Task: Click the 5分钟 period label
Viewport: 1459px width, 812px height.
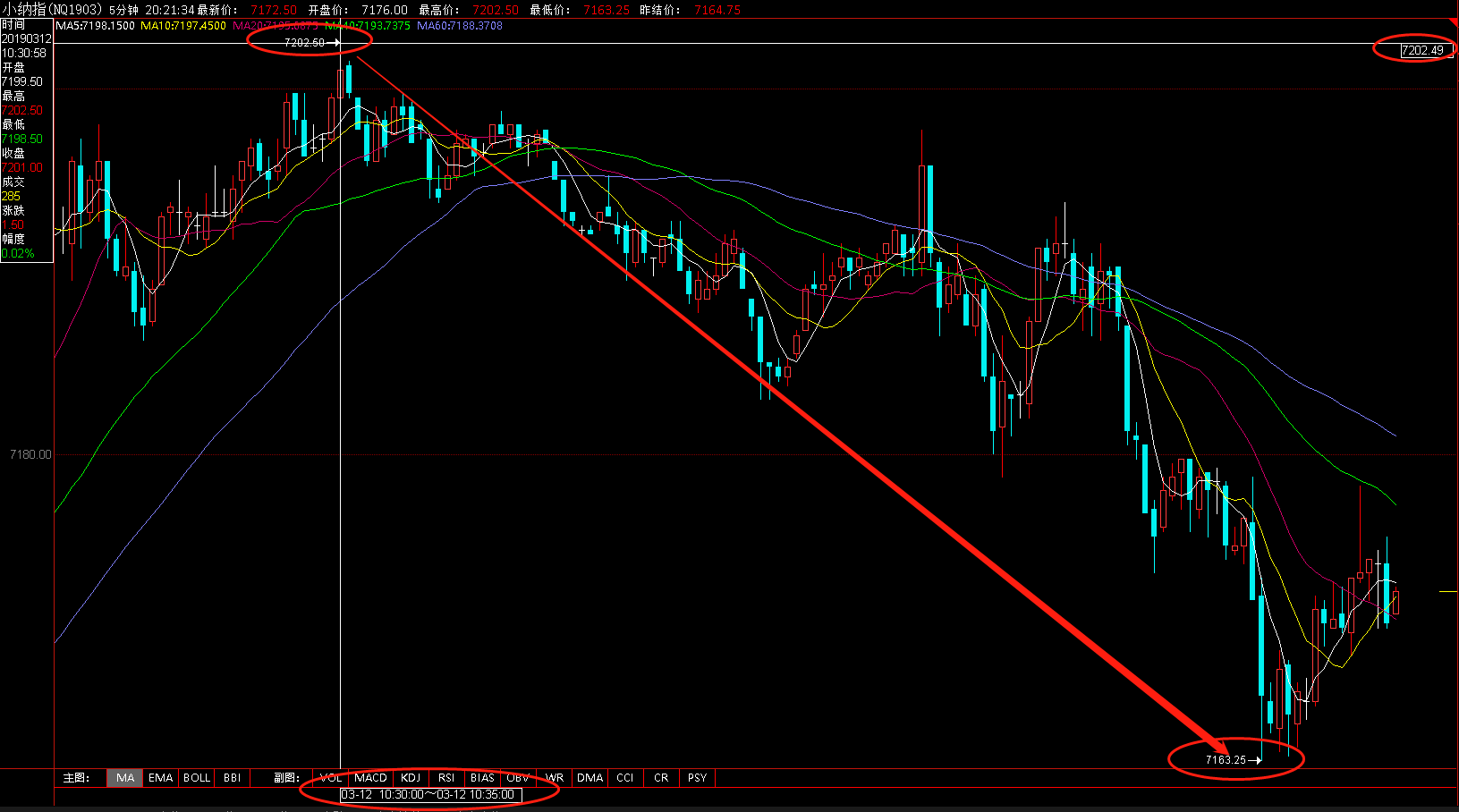Action: (x=123, y=10)
